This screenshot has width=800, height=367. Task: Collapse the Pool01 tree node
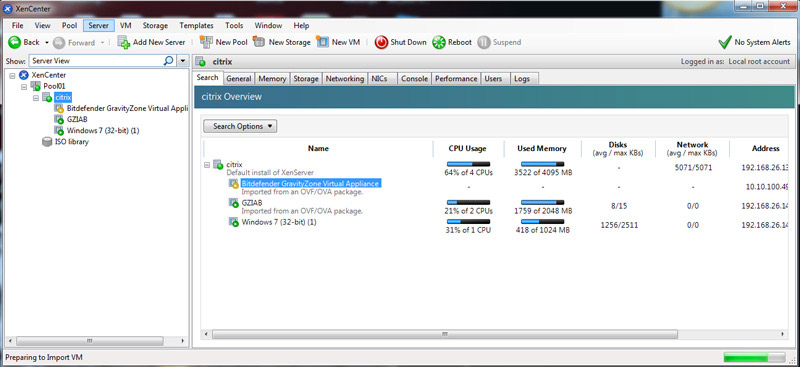(24, 86)
